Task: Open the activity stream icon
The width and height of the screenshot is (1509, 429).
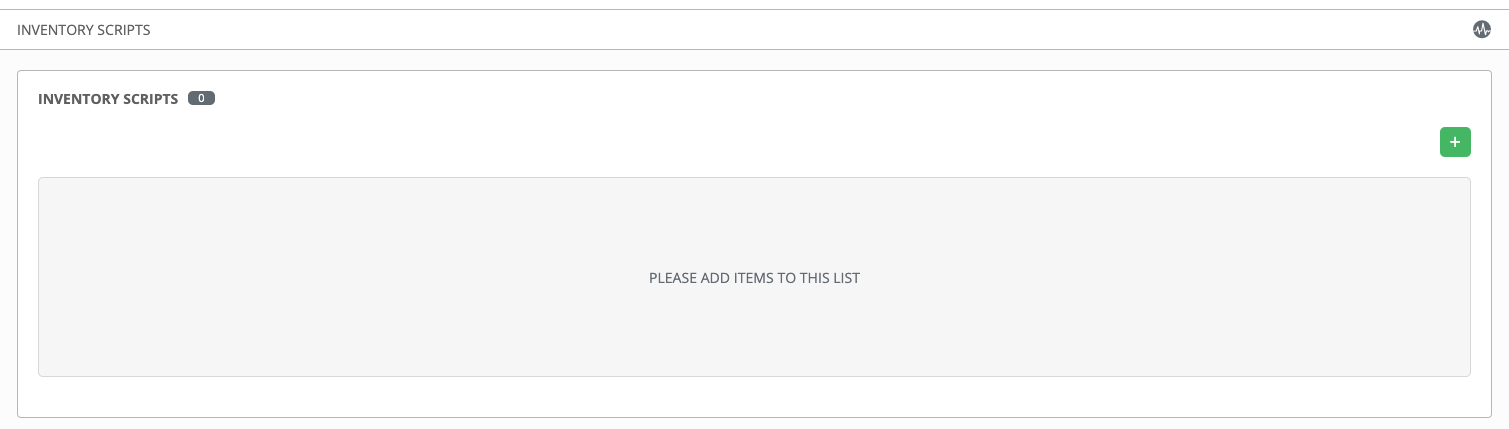Action: [1481, 30]
